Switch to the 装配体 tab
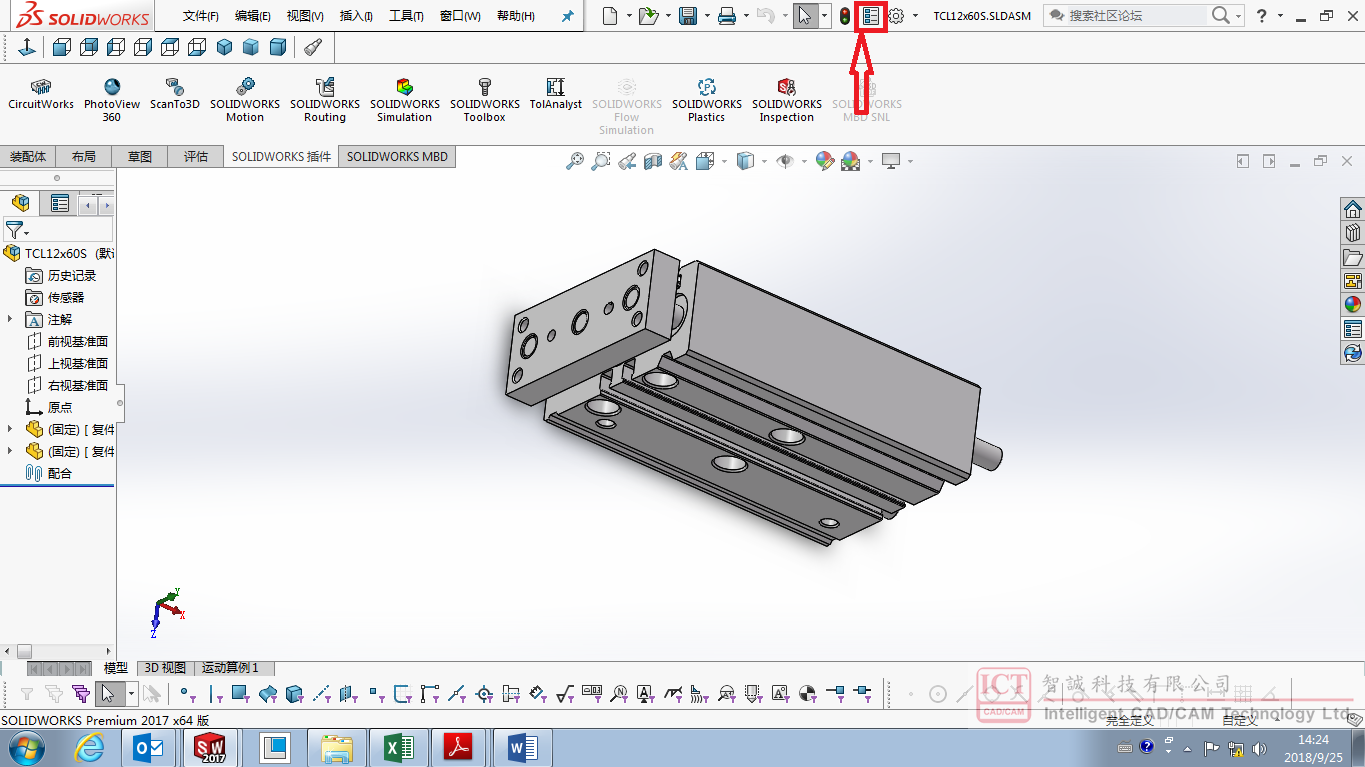1365x767 pixels. pyautogui.click(x=28, y=157)
